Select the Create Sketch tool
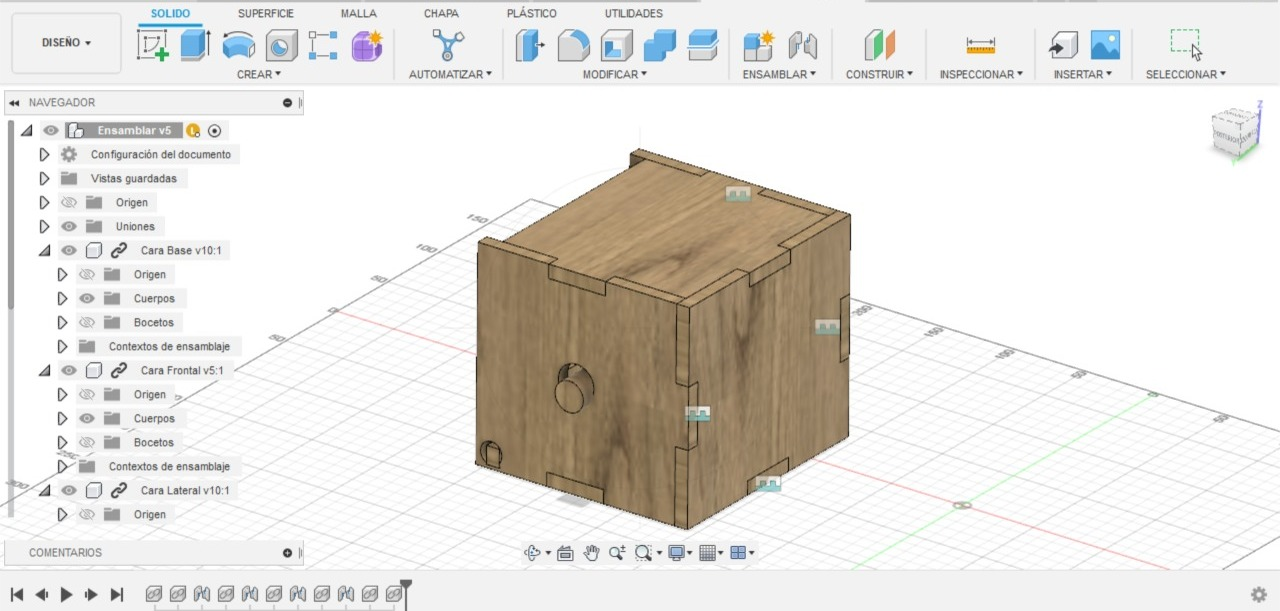Screen dimensions: 1280x611 point(152,45)
